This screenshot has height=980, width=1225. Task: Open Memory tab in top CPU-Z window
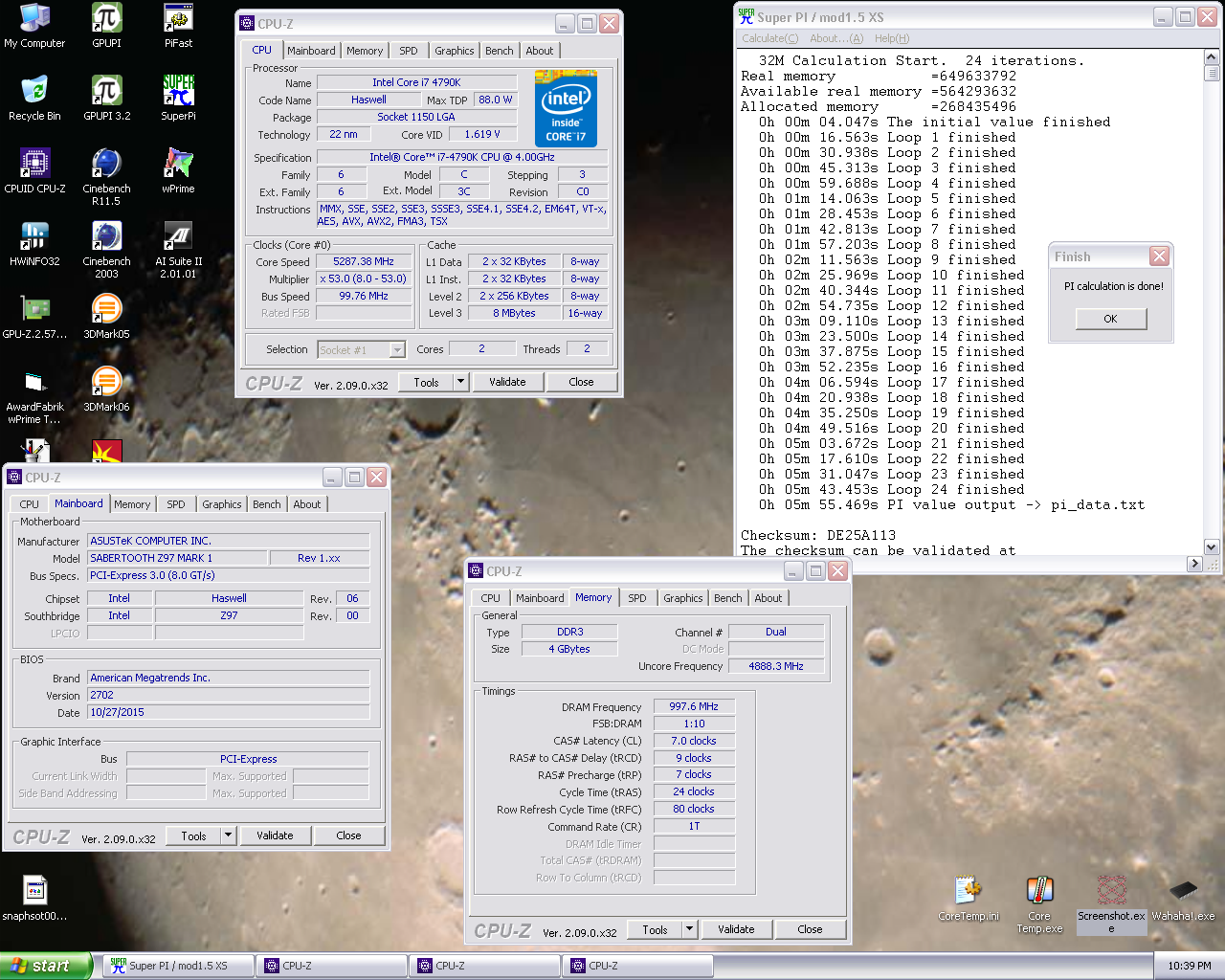point(365,51)
